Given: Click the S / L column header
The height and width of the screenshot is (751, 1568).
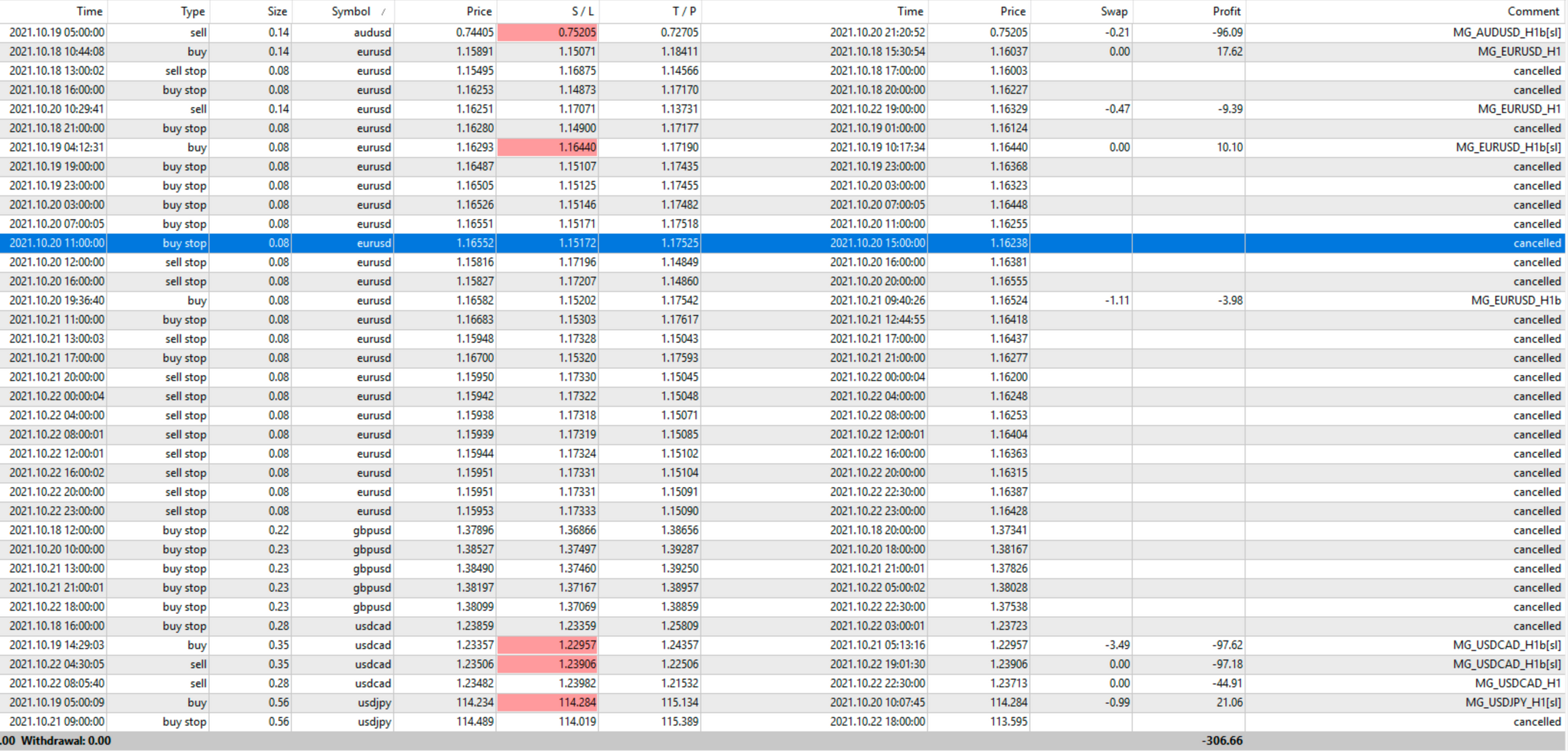Looking at the screenshot, I should pos(582,11).
